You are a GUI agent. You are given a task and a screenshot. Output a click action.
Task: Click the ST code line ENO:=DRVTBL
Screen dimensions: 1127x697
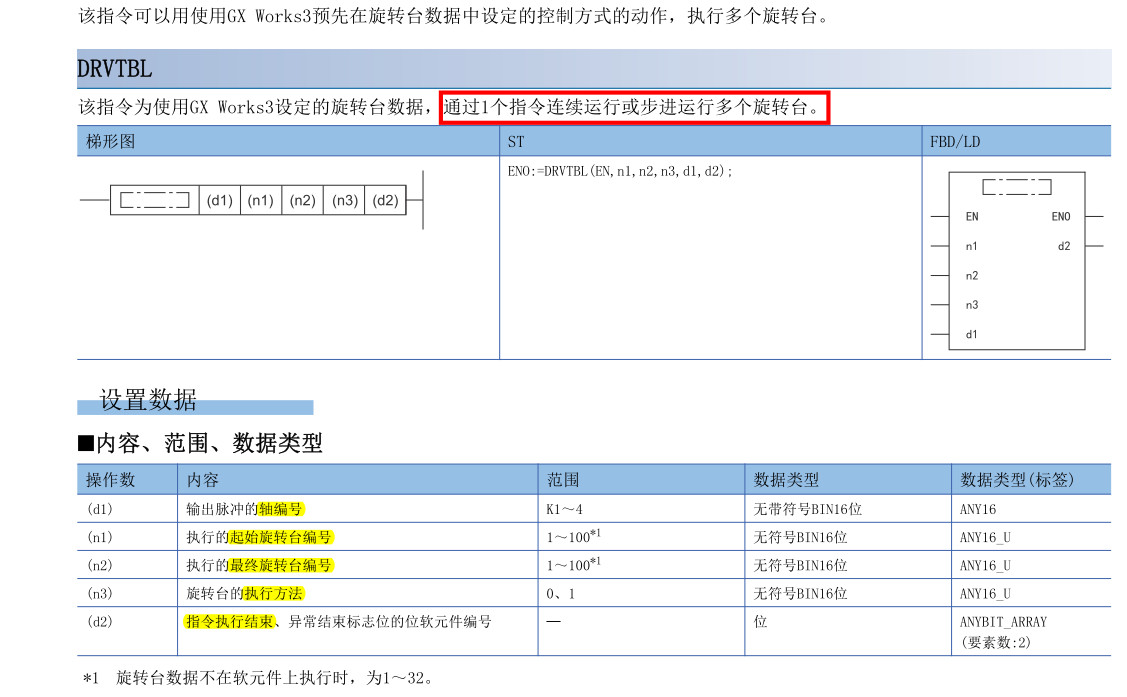[620, 171]
